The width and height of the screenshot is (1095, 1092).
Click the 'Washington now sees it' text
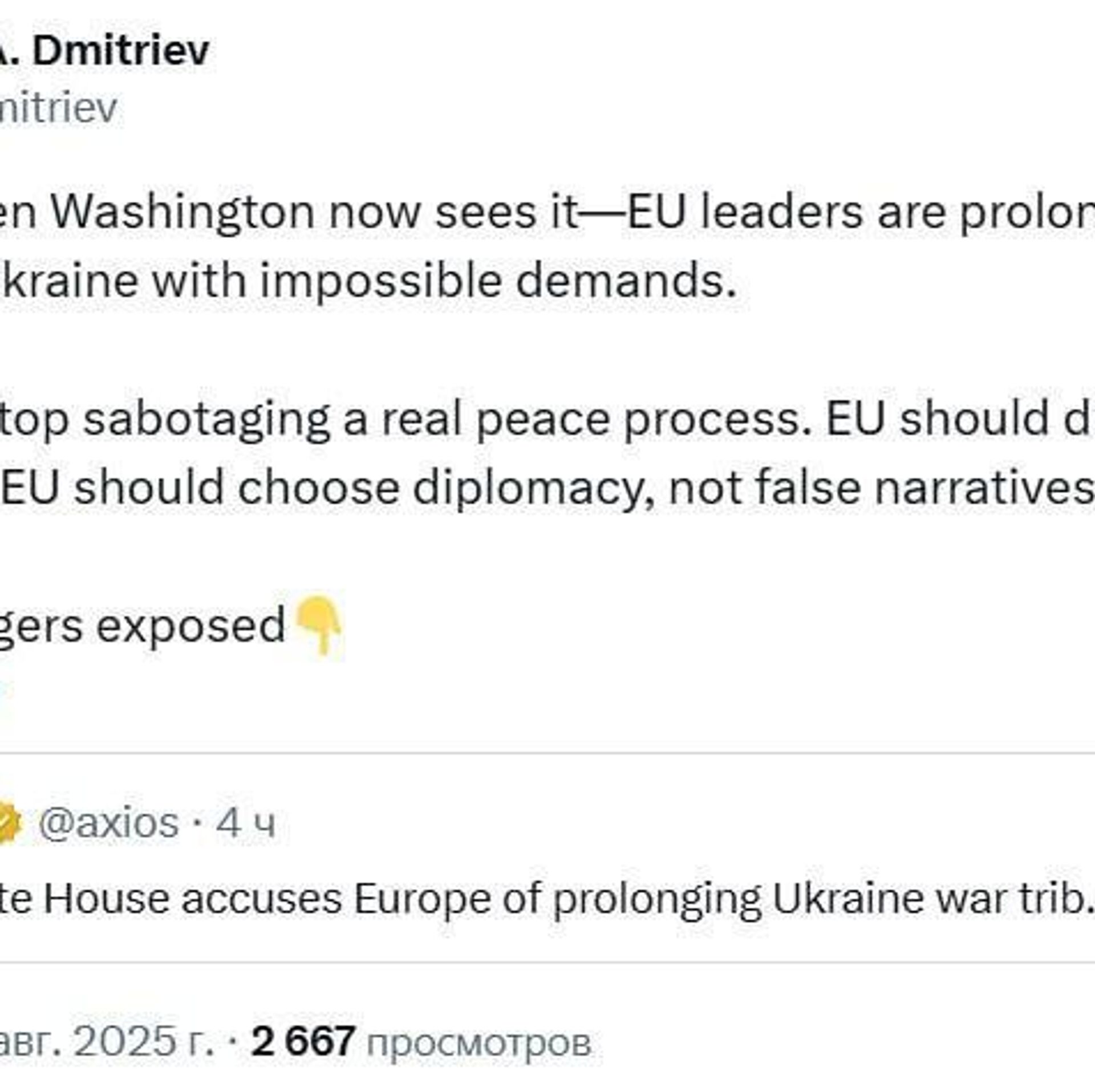pos(314,212)
